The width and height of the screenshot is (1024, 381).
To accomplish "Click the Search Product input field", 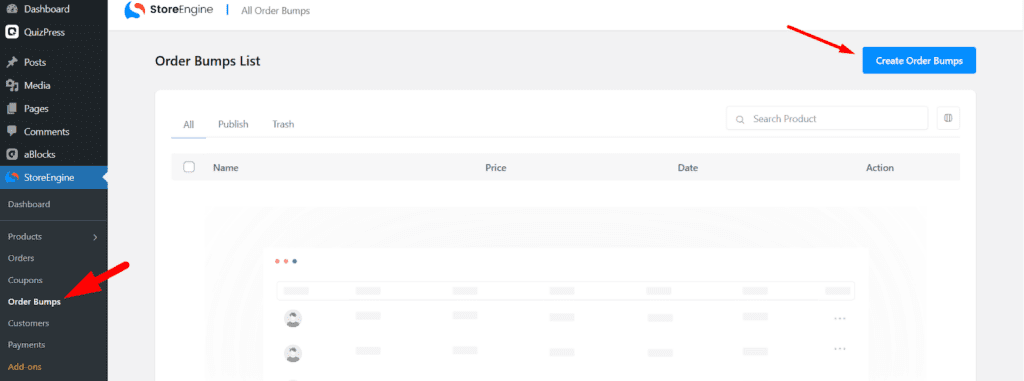I will pos(827,118).
